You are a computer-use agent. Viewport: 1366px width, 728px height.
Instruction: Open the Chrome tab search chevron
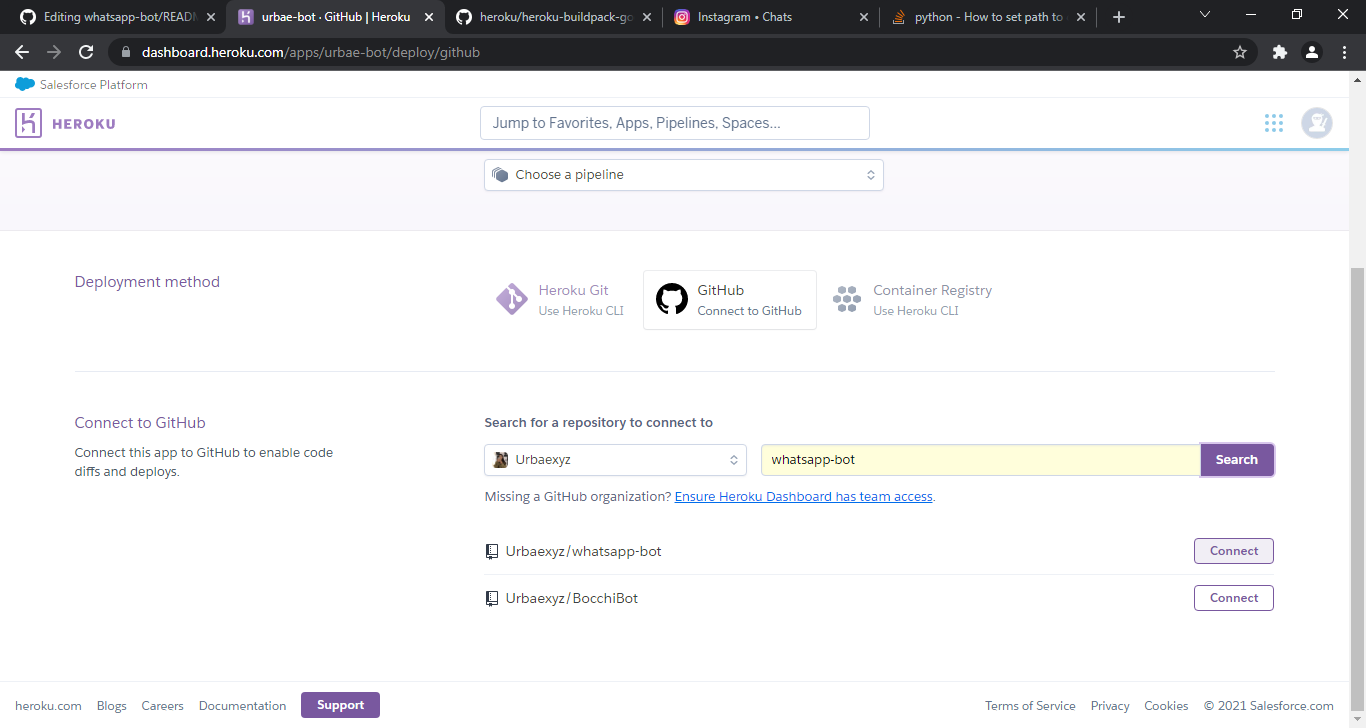coord(1204,16)
